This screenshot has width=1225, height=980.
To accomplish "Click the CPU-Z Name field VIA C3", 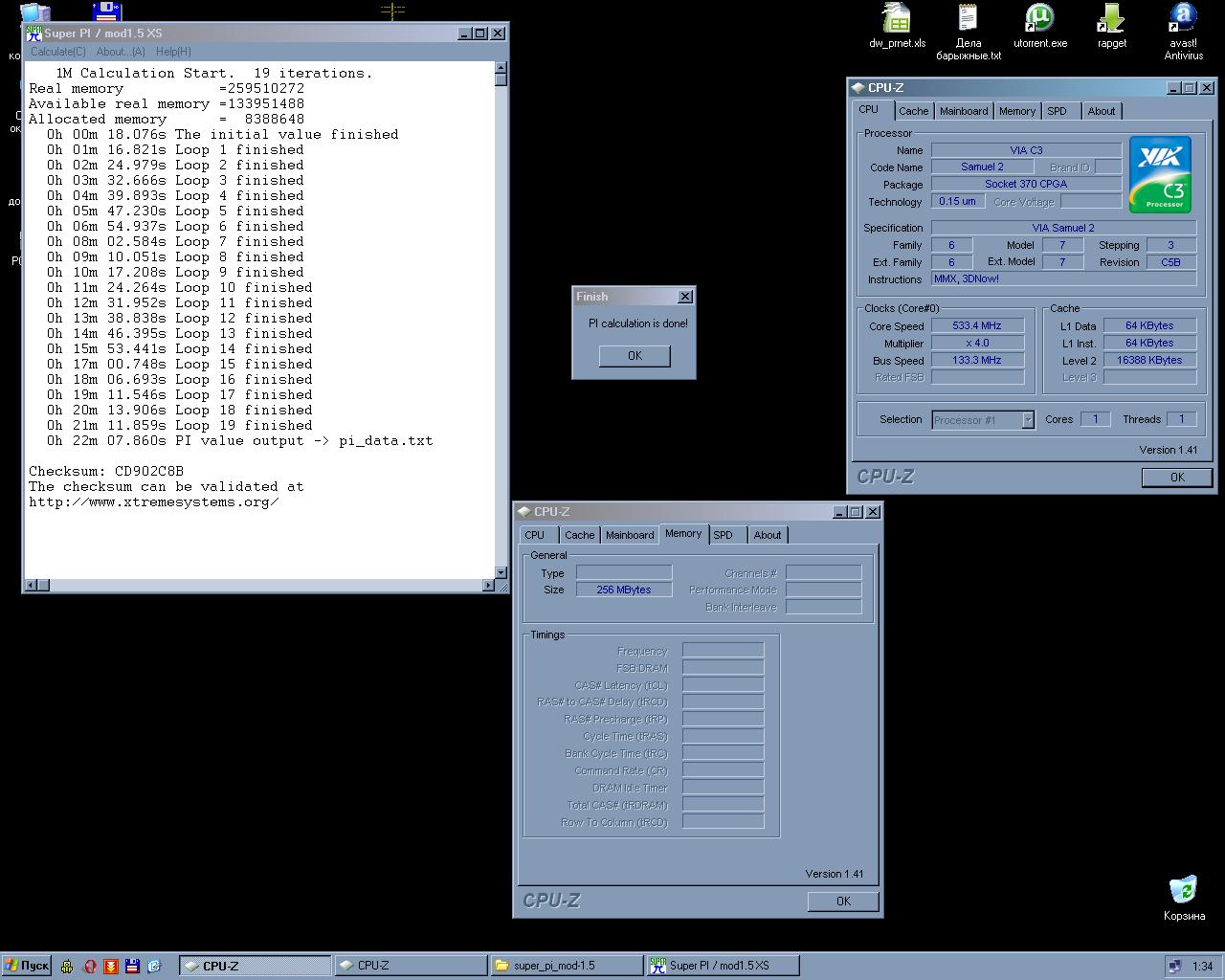I will 1026,150.
